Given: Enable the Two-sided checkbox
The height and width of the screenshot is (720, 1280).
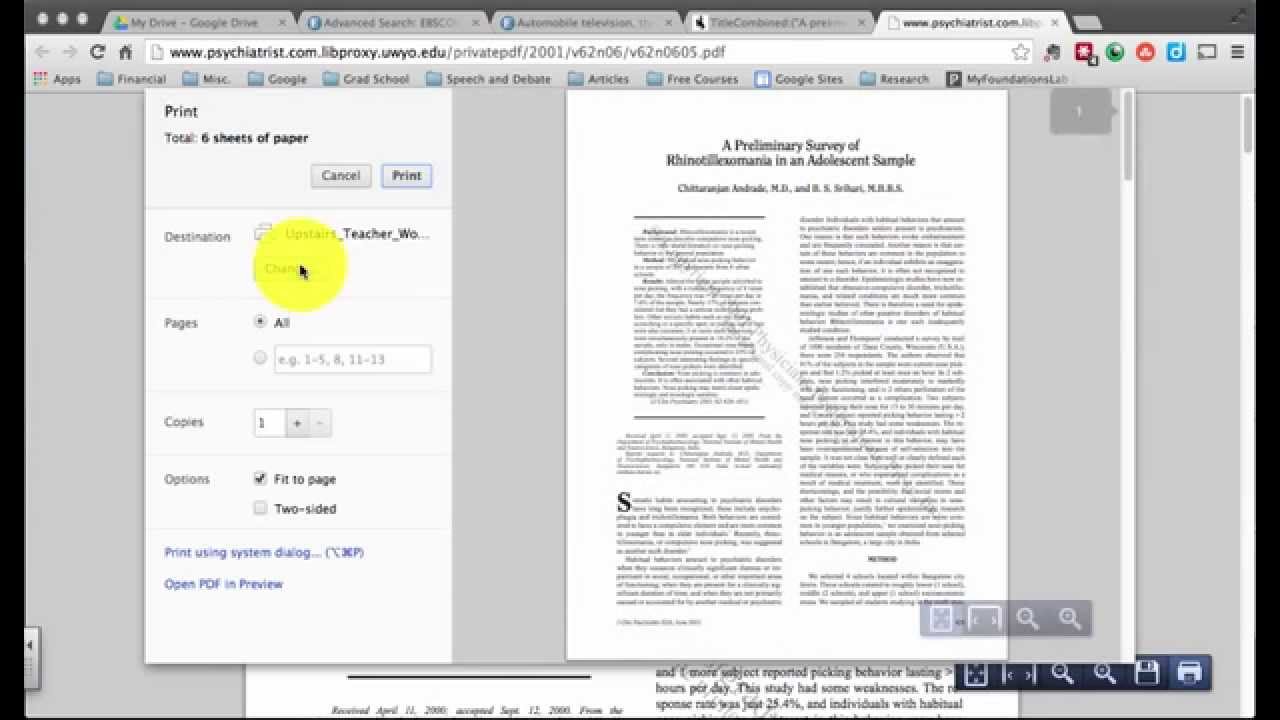Looking at the screenshot, I should tap(260, 508).
